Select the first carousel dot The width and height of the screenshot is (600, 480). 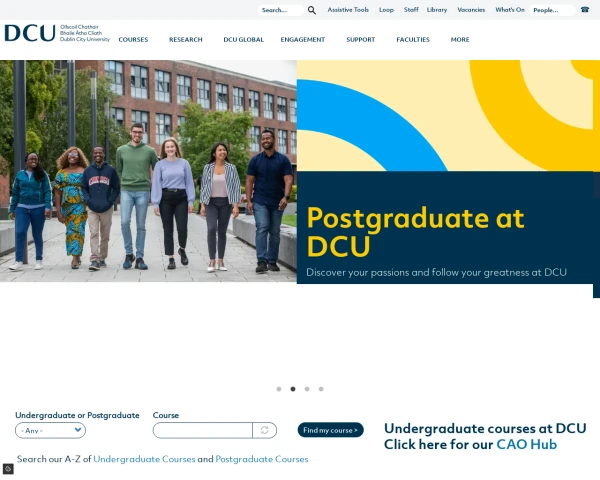point(278,389)
